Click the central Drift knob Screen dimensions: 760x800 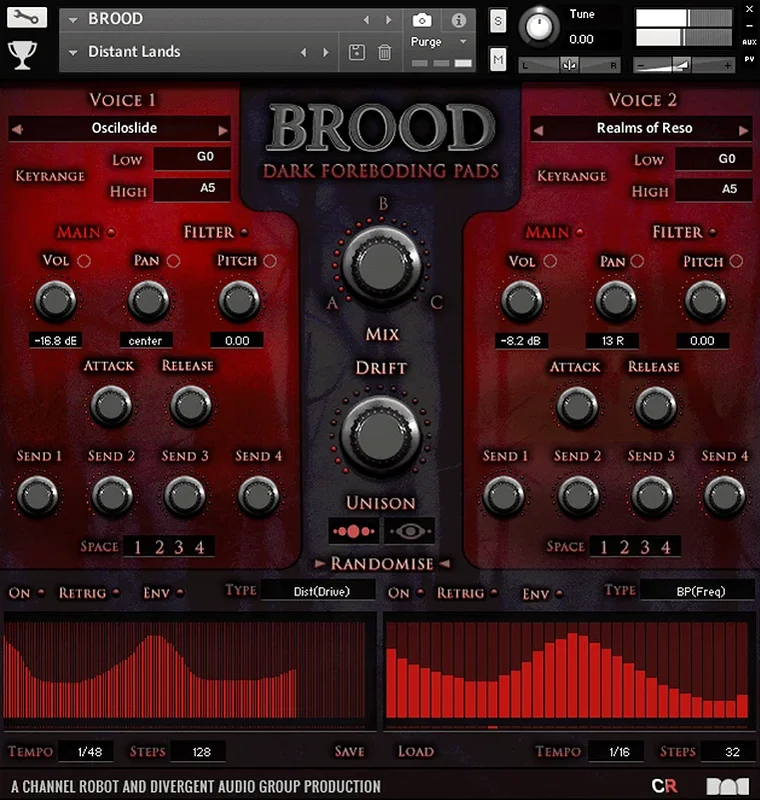pos(381,436)
